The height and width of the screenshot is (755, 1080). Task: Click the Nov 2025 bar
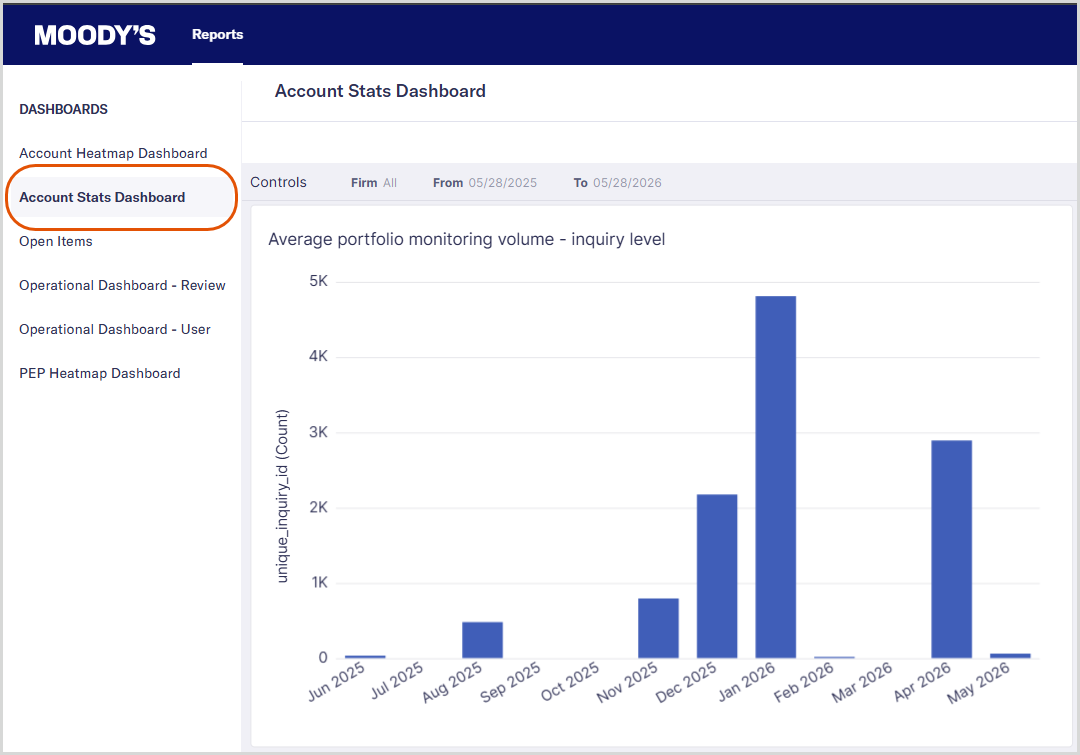(x=658, y=628)
